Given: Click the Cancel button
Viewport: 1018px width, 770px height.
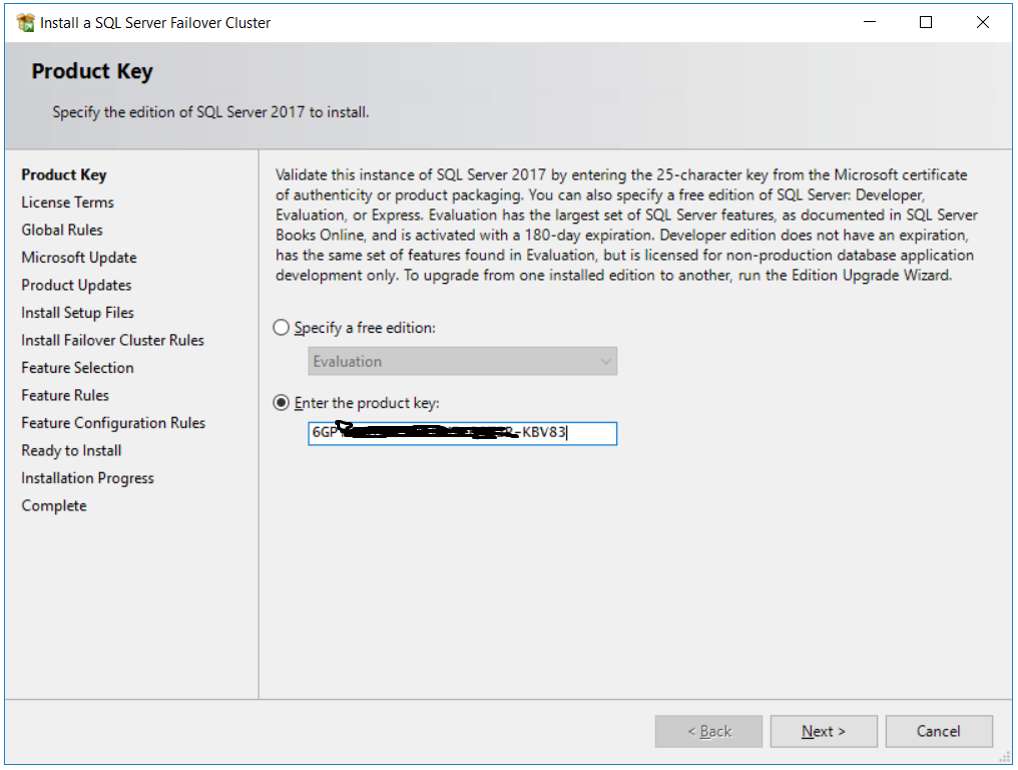Looking at the screenshot, I should point(938,732).
